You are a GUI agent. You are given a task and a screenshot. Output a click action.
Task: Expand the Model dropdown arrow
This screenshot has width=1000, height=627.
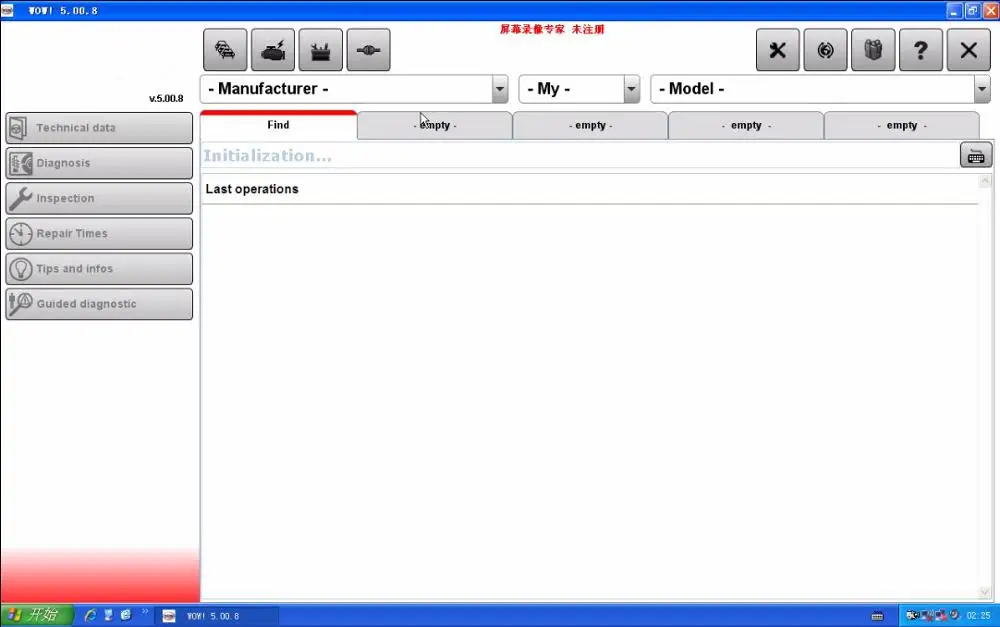(982, 89)
